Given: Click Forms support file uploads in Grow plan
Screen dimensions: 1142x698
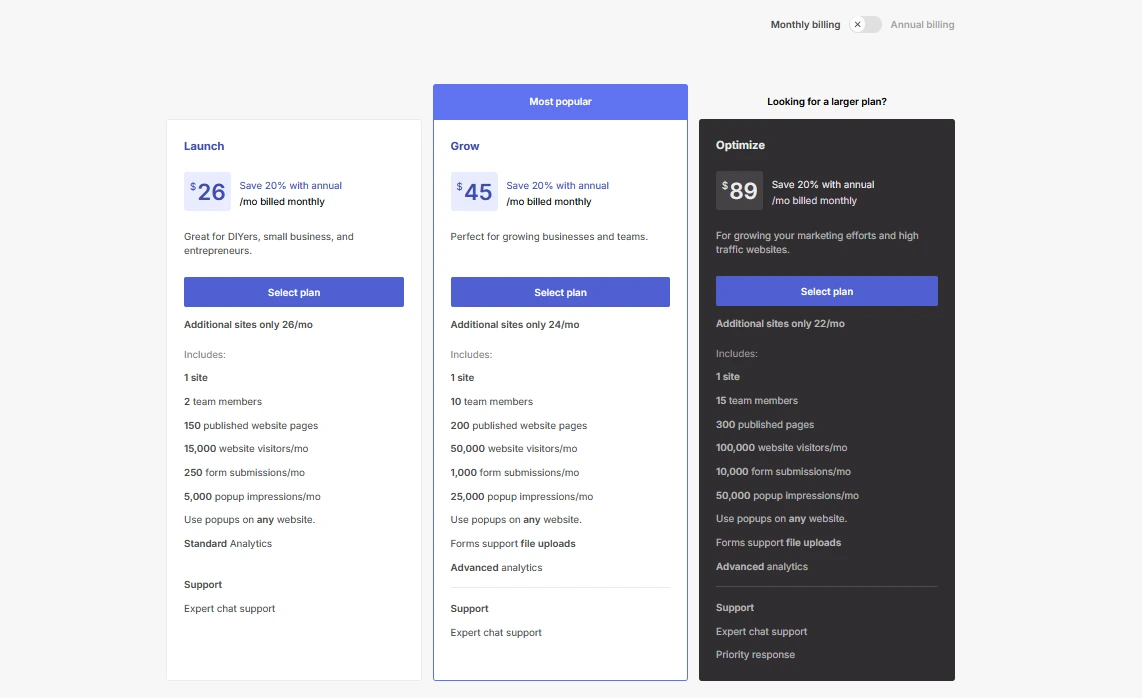Looking at the screenshot, I should point(513,544).
